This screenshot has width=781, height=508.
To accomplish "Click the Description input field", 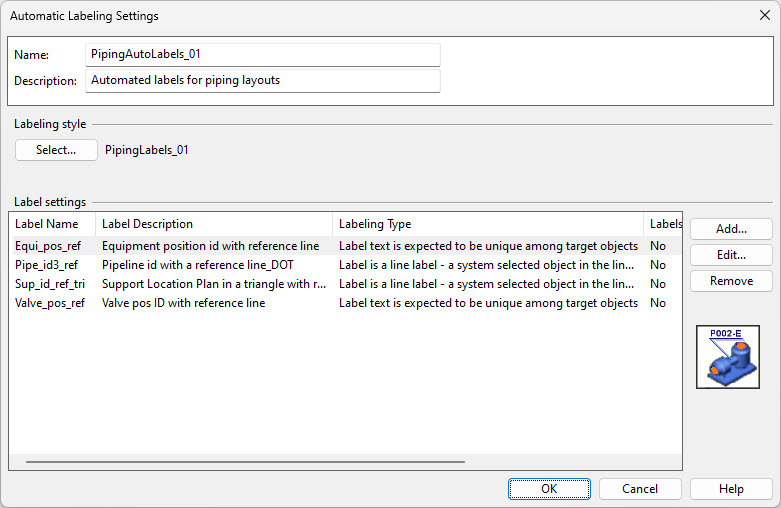I will pyautogui.click(x=263, y=80).
